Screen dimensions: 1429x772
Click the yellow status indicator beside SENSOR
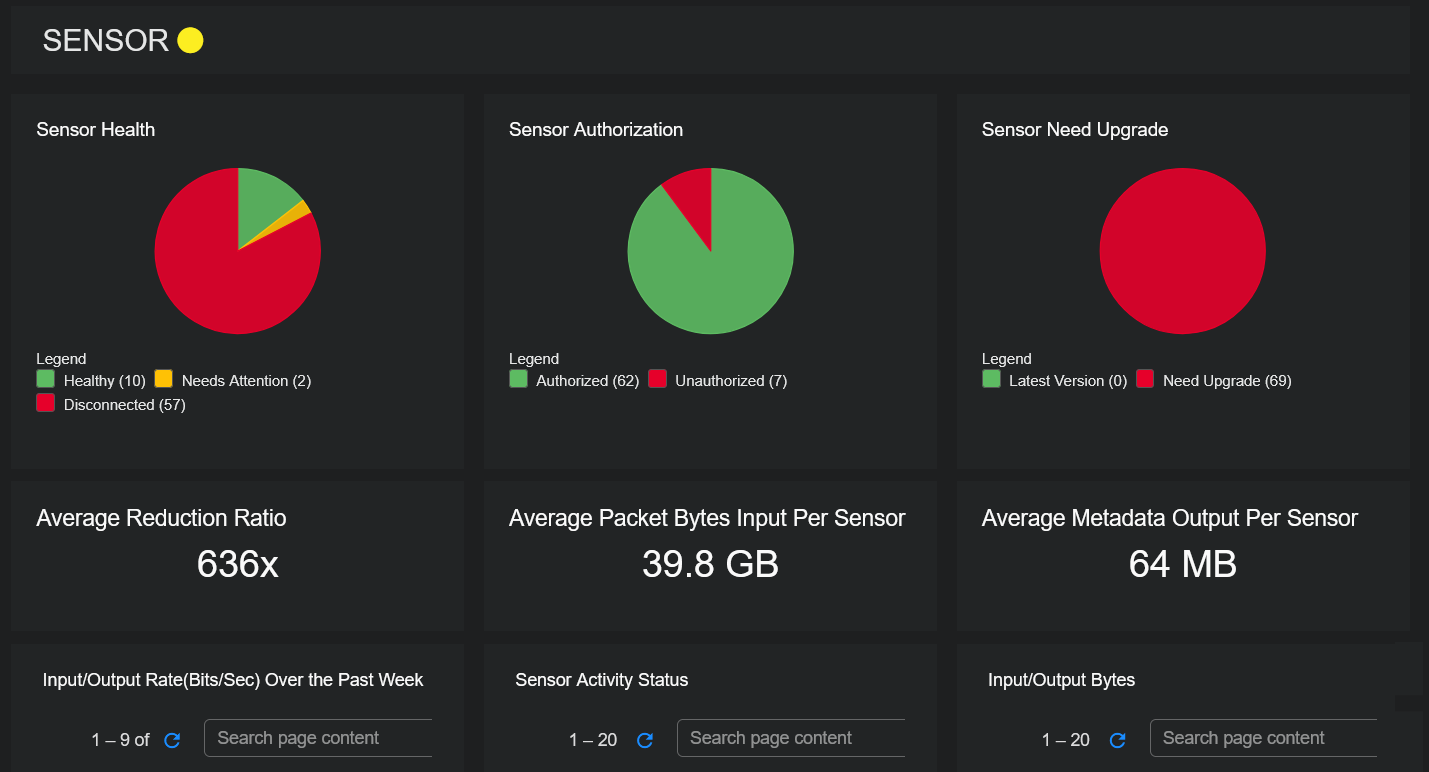point(190,40)
